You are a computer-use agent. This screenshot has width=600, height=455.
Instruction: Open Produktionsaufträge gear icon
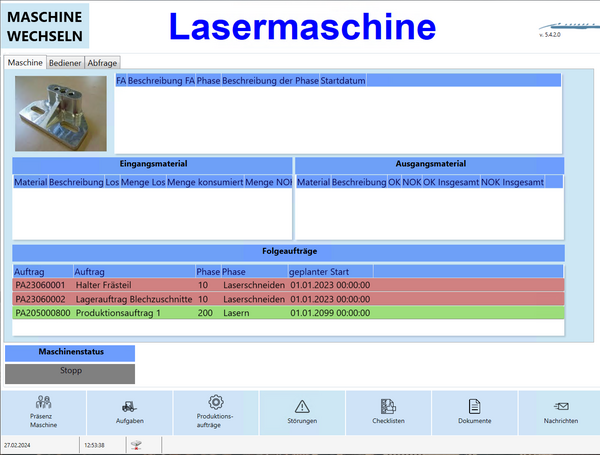point(216,402)
